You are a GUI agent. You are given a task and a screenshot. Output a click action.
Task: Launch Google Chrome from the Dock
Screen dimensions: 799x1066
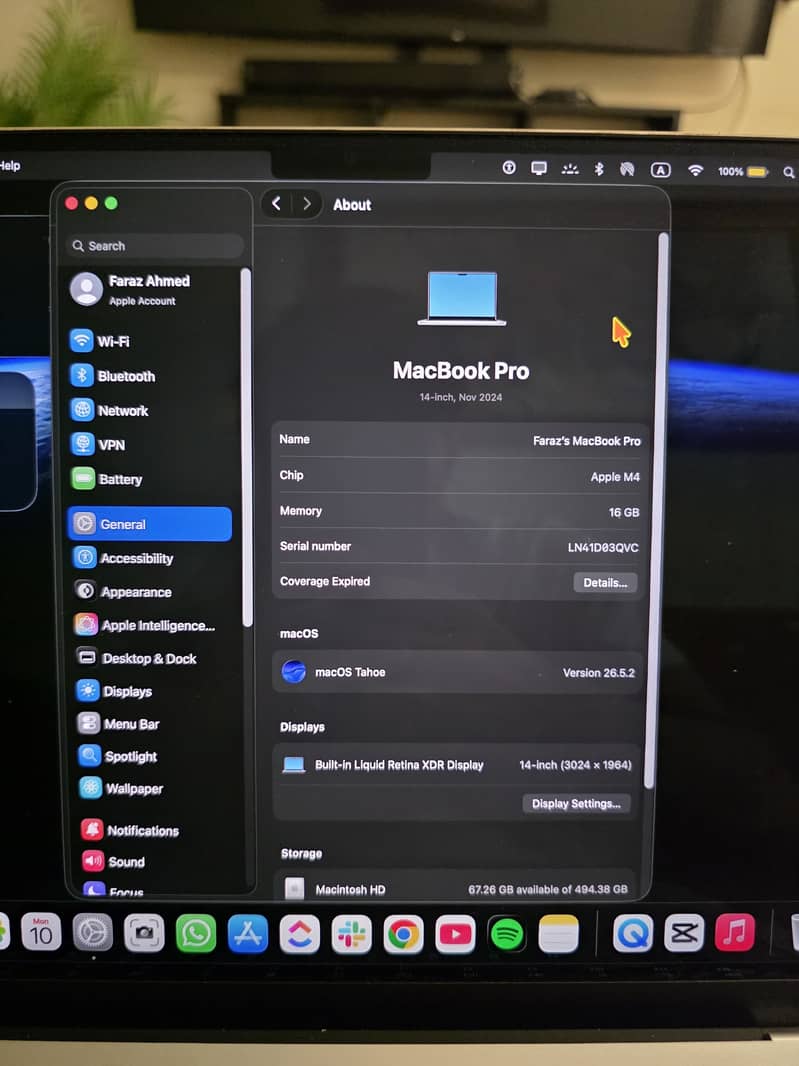(403, 934)
